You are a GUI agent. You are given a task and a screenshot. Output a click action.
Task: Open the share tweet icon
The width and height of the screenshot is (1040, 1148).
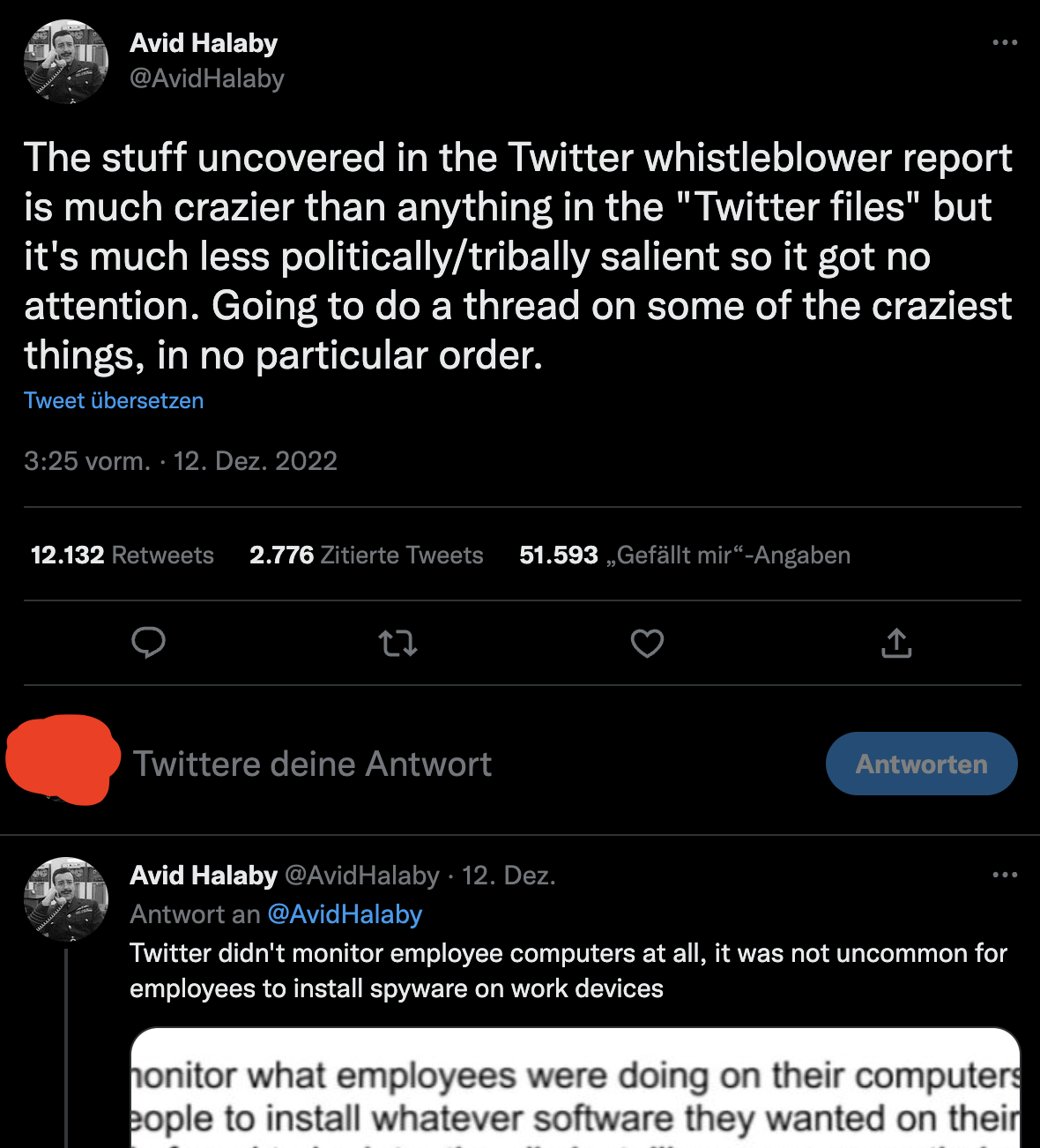click(x=896, y=644)
